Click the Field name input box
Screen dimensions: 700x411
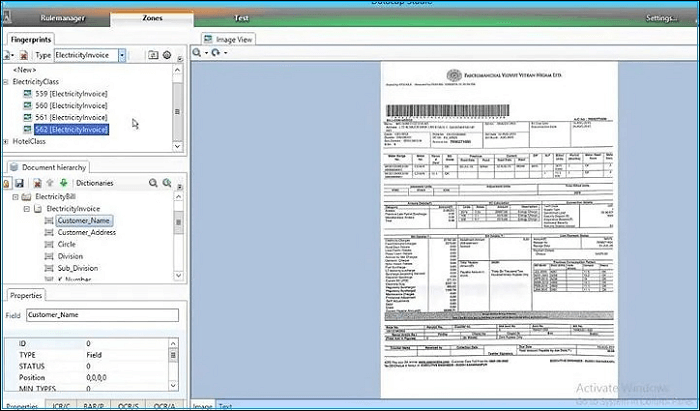[102, 315]
